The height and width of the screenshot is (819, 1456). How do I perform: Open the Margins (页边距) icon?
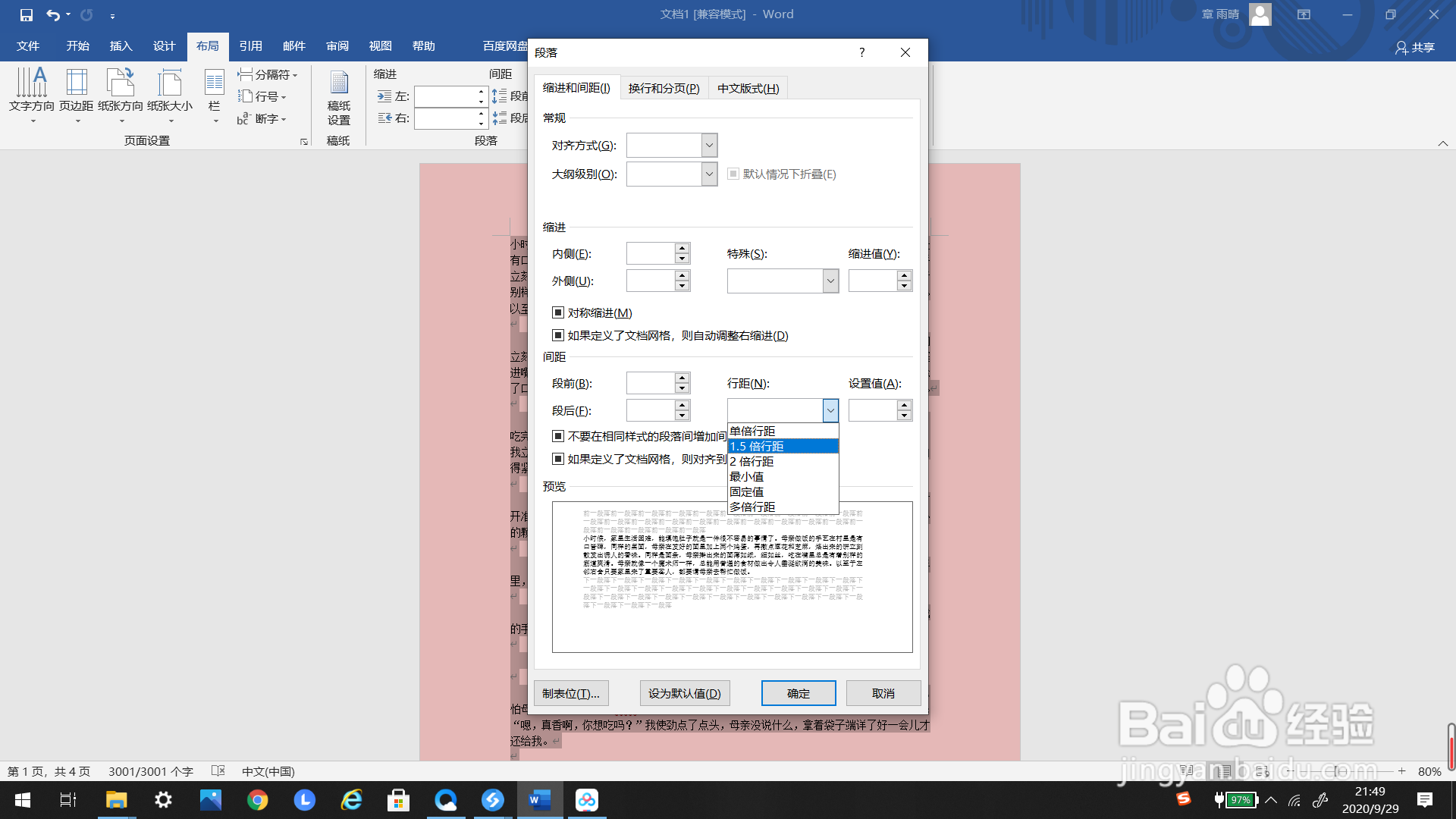(x=77, y=89)
